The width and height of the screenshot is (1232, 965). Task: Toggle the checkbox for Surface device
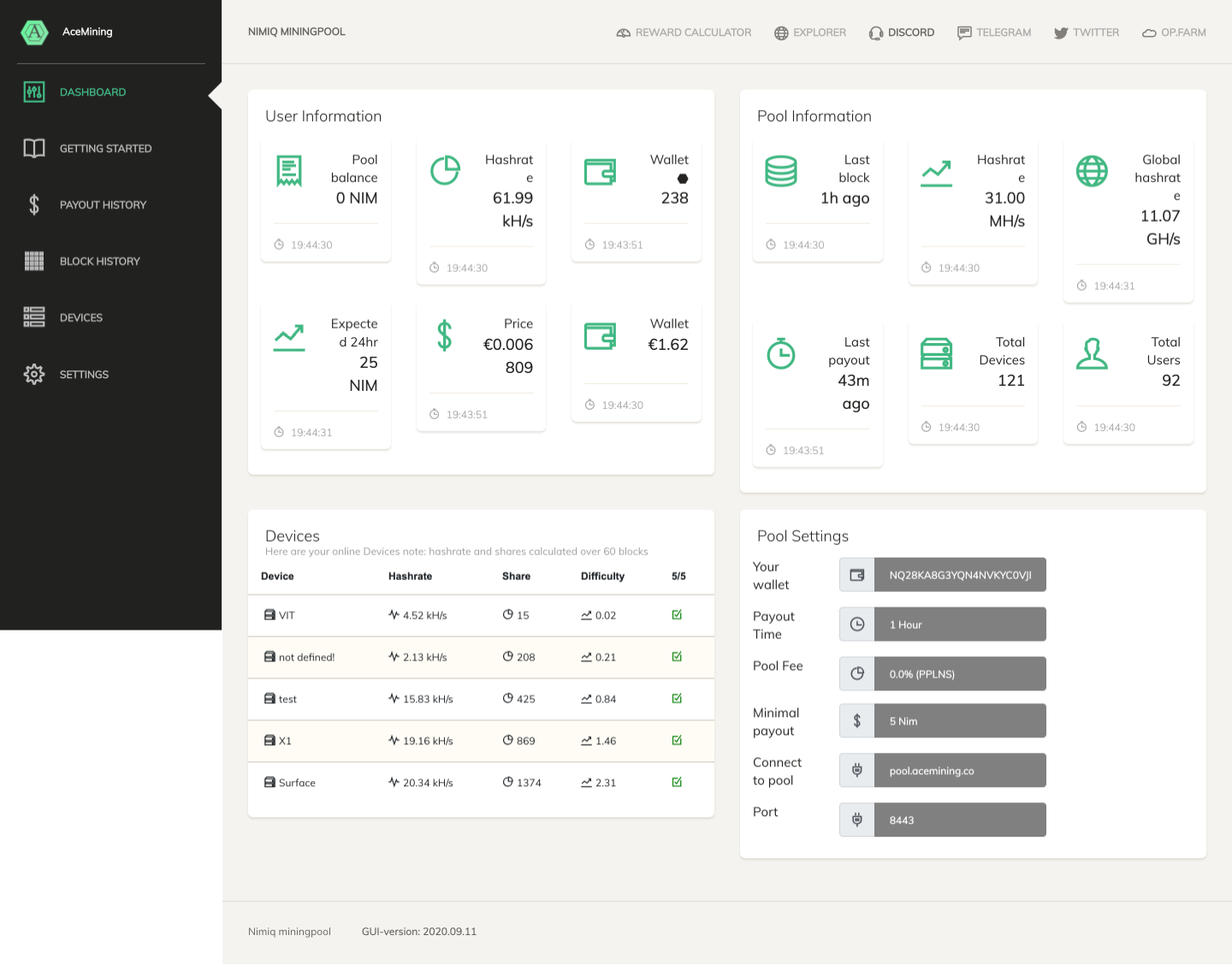pos(677,783)
